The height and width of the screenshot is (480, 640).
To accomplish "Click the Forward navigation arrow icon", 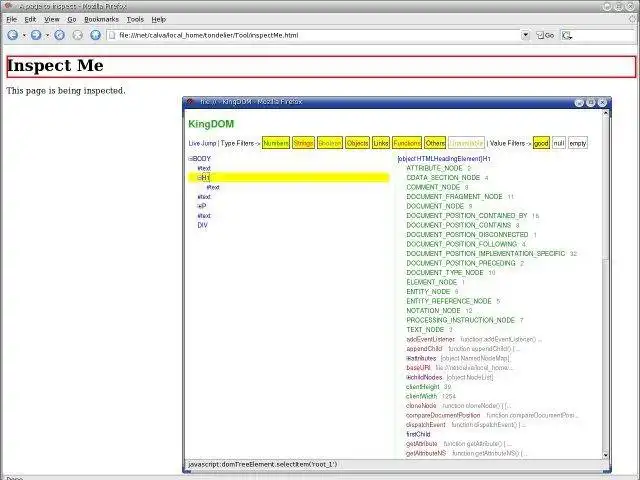I will (36, 35).
